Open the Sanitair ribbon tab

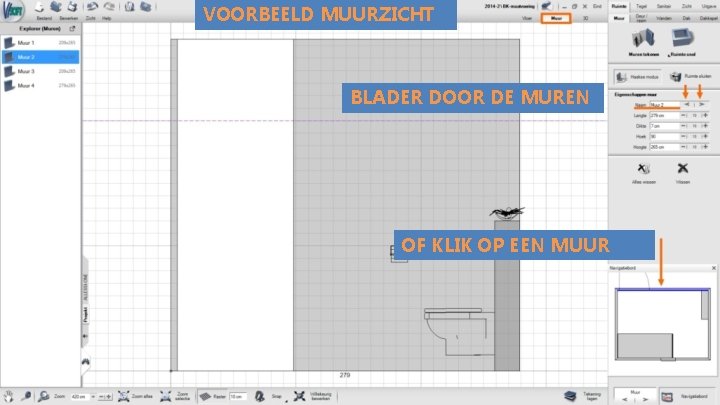(x=664, y=6)
